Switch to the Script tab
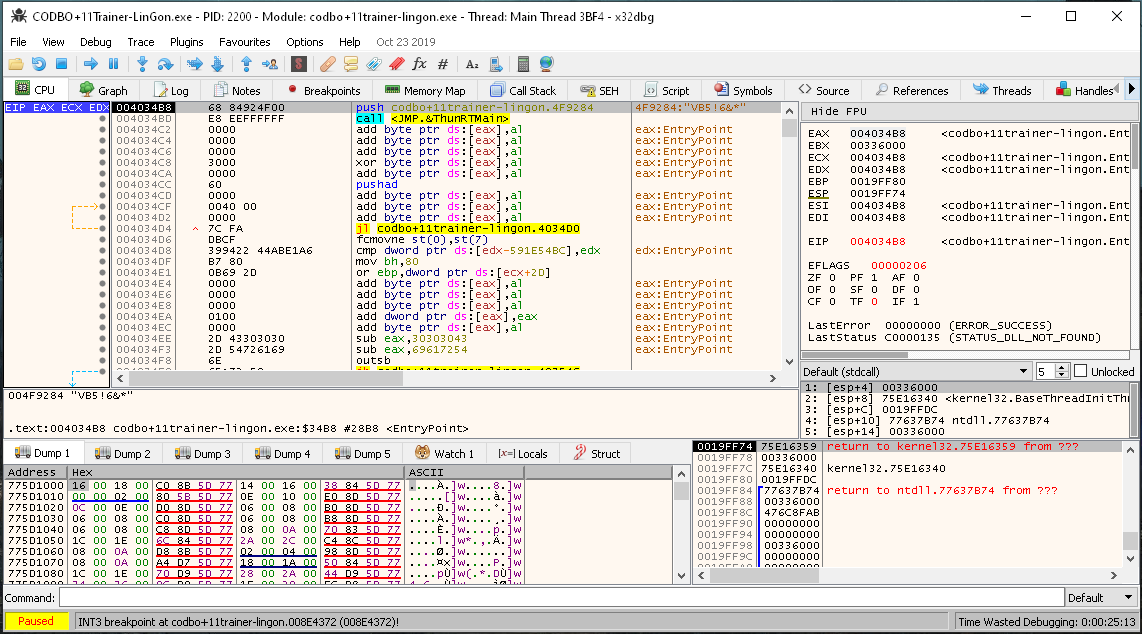 667,90
